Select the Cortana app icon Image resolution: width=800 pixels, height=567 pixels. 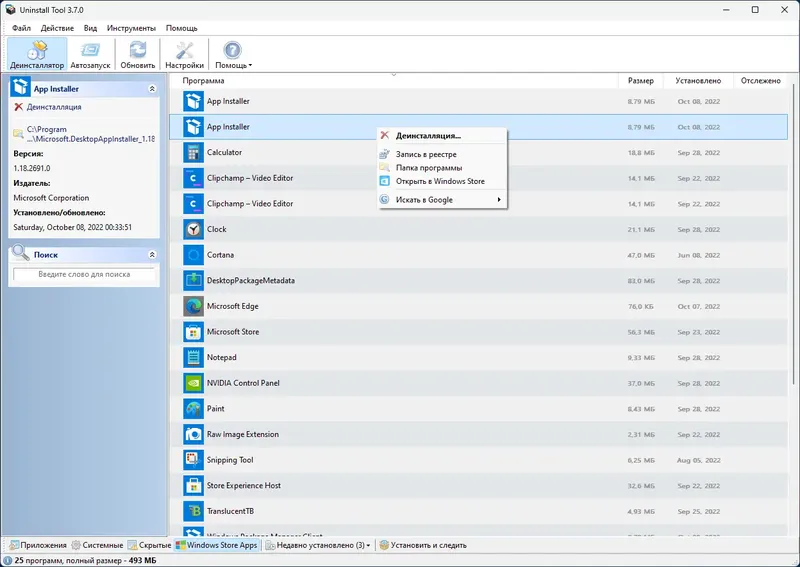coord(193,255)
